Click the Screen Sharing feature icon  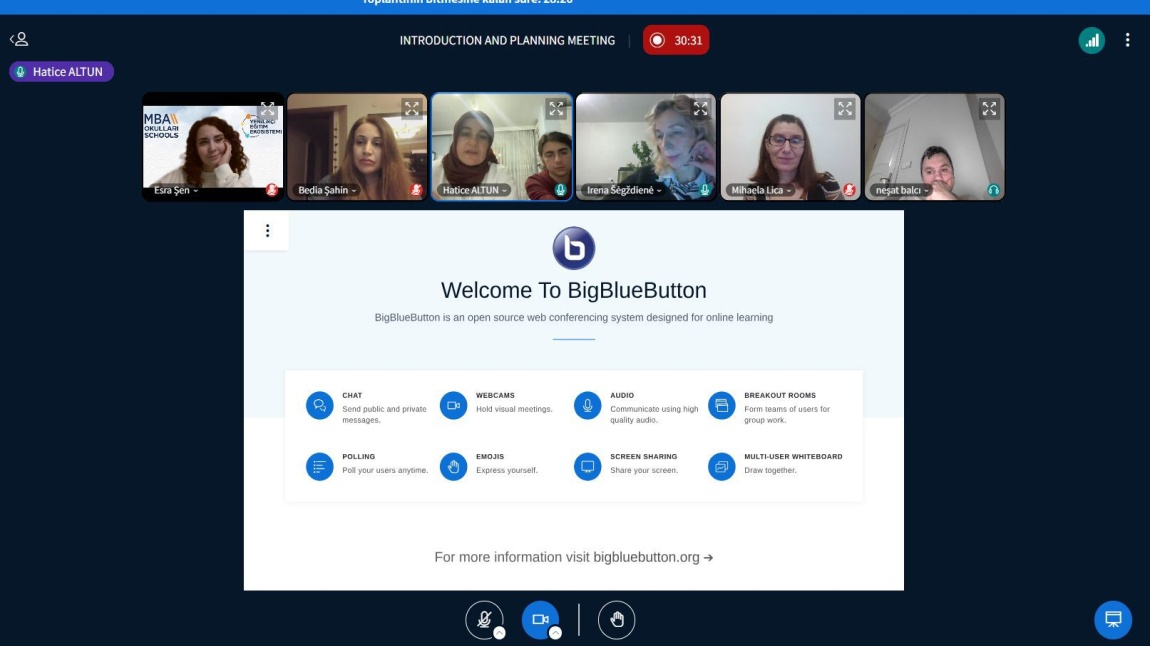(x=587, y=466)
